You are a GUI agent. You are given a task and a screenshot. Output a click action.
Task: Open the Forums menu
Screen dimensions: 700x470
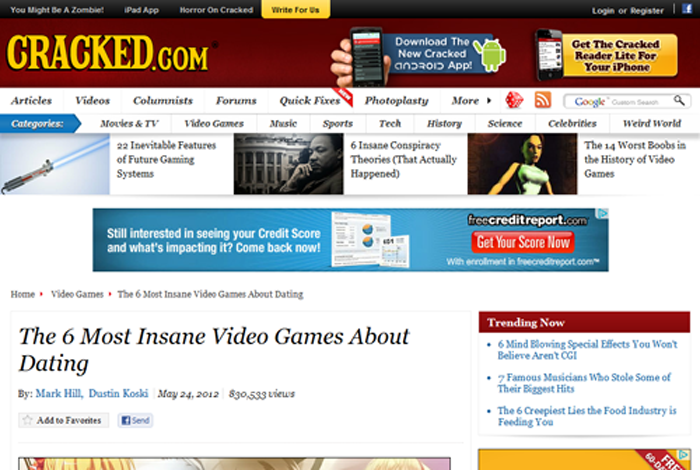(236, 100)
